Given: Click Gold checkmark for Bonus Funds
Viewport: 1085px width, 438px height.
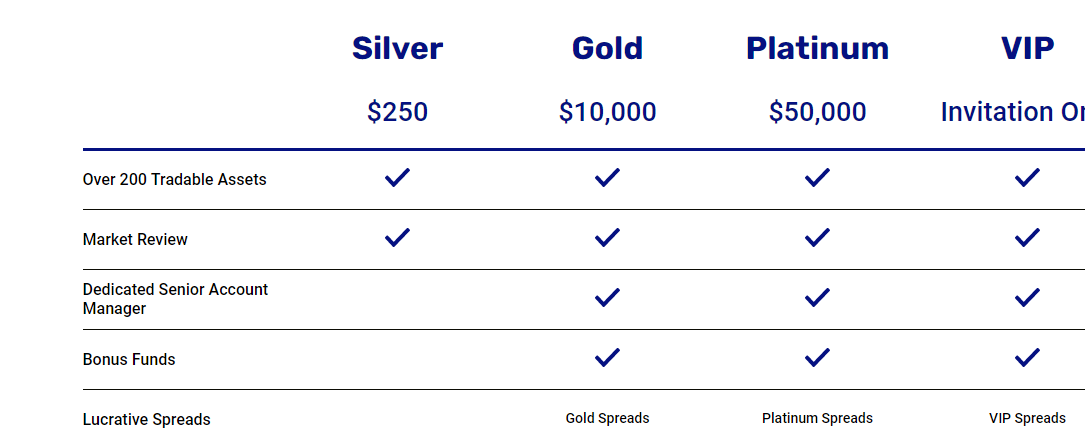Looking at the screenshot, I should click(607, 358).
